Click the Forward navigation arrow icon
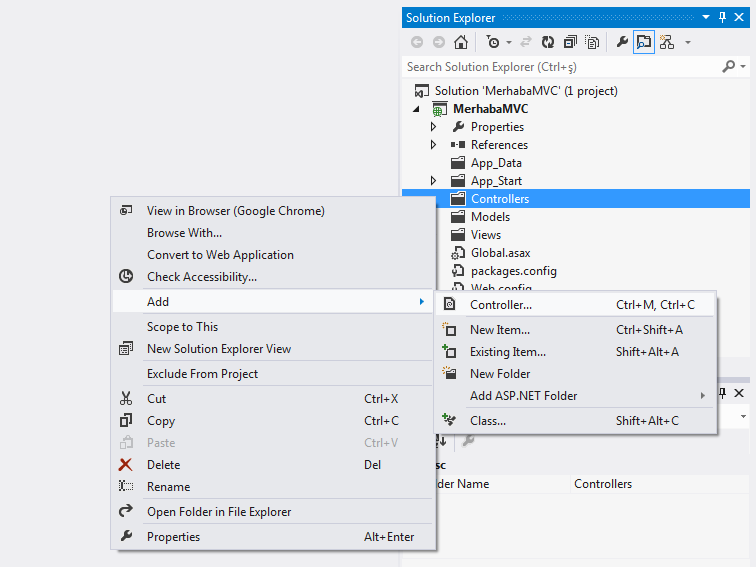Screen dimensions: 756x567 point(439,42)
